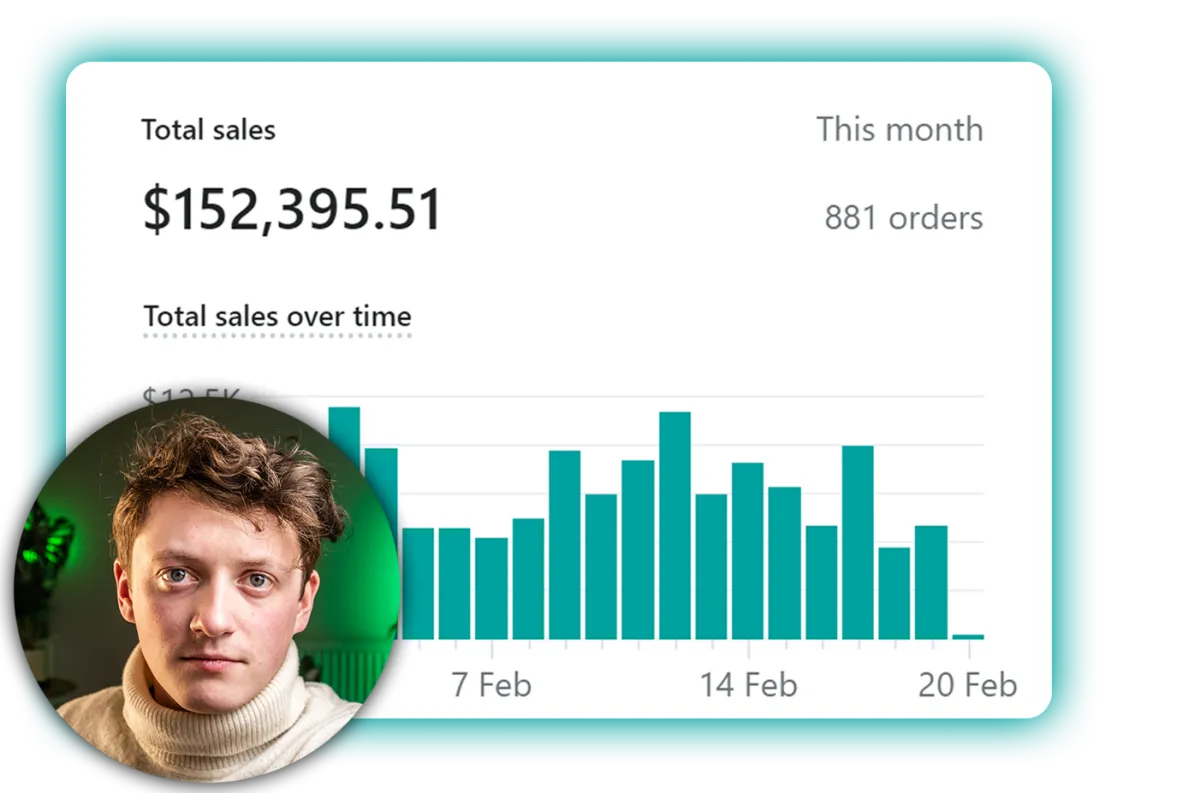Click the 20 Feb axis label

tap(968, 686)
